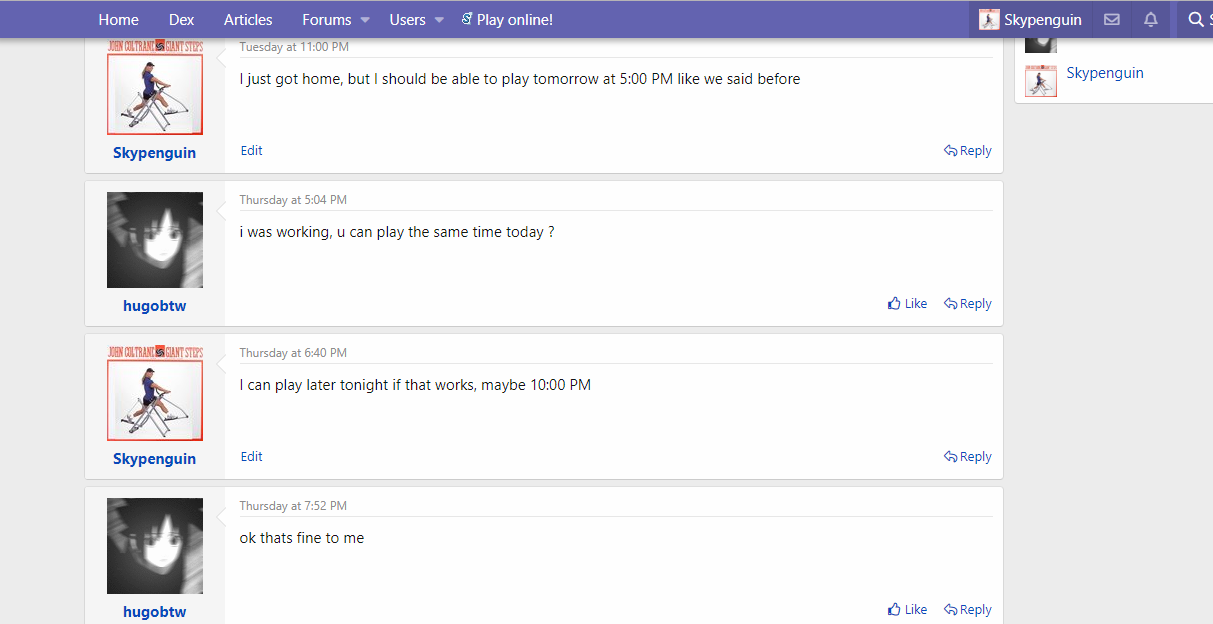Open the Skypenguin account menu
The height and width of the screenshot is (624, 1213).
1030,20
